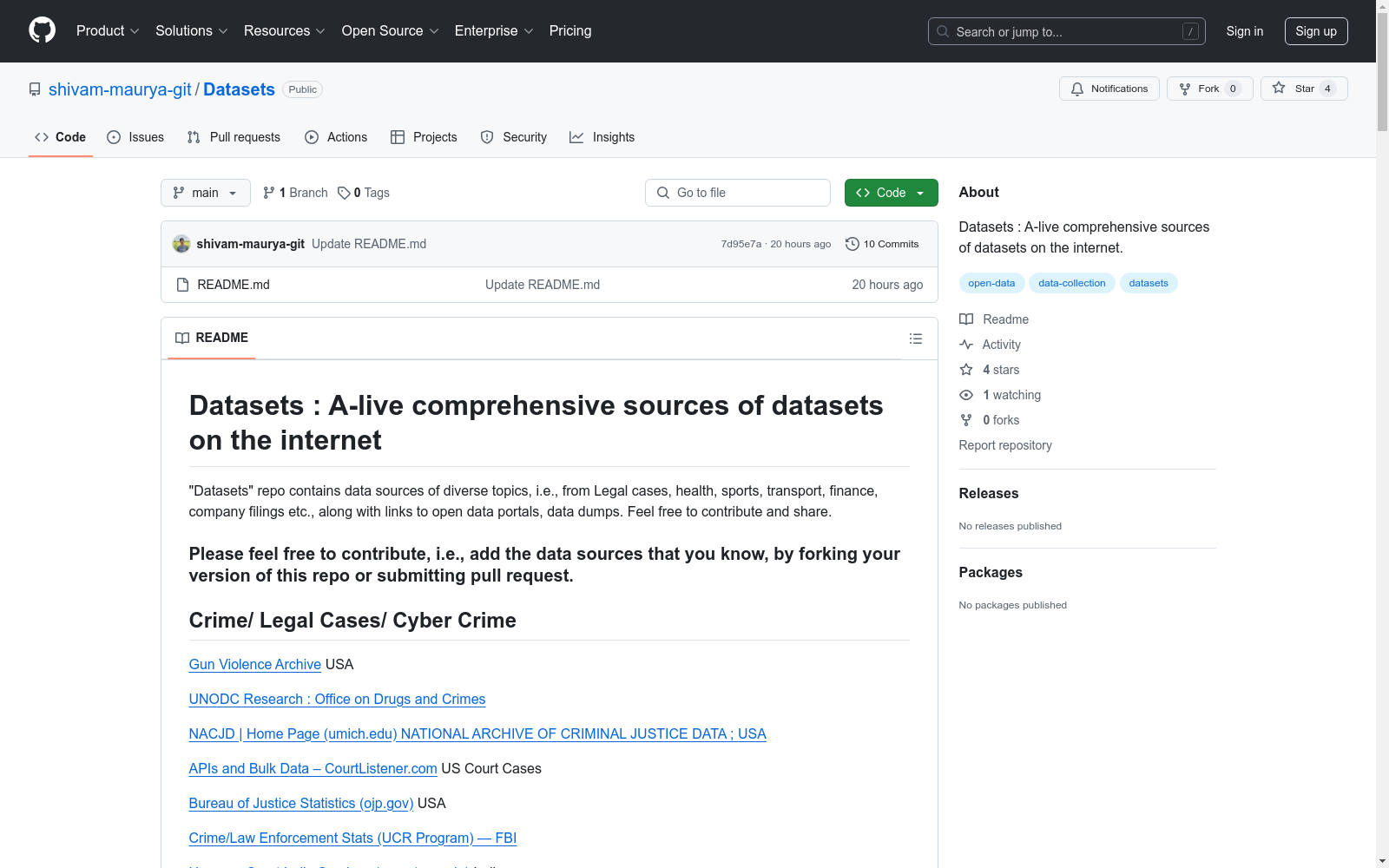Click the slash shortcut key icon
Viewport: 1389px width, 868px height.
tap(1190, 31)
